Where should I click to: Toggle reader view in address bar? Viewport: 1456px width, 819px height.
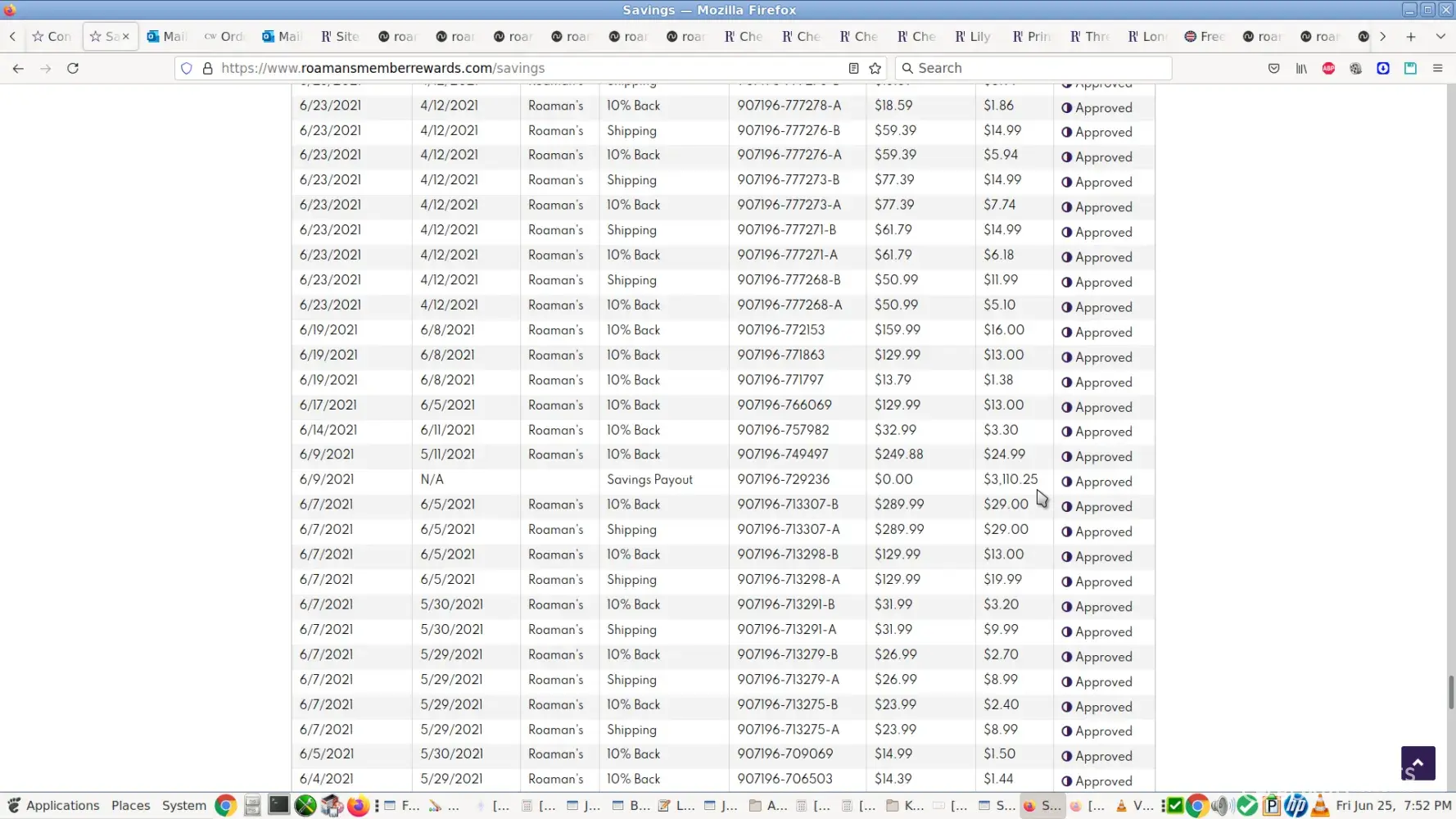tap(853, 69)
